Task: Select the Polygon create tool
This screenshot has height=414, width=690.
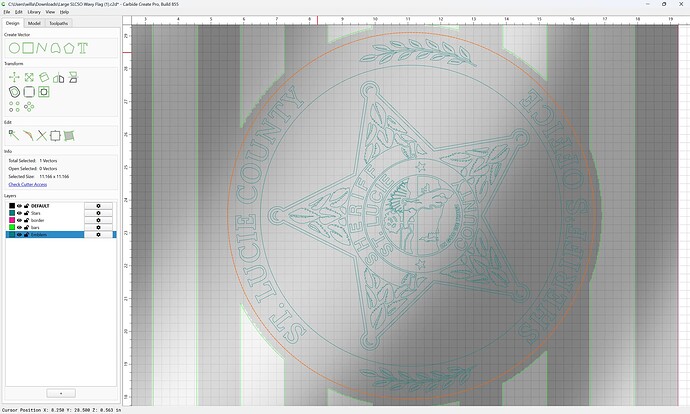Action: pyautogui.click(x=69, y=48)
